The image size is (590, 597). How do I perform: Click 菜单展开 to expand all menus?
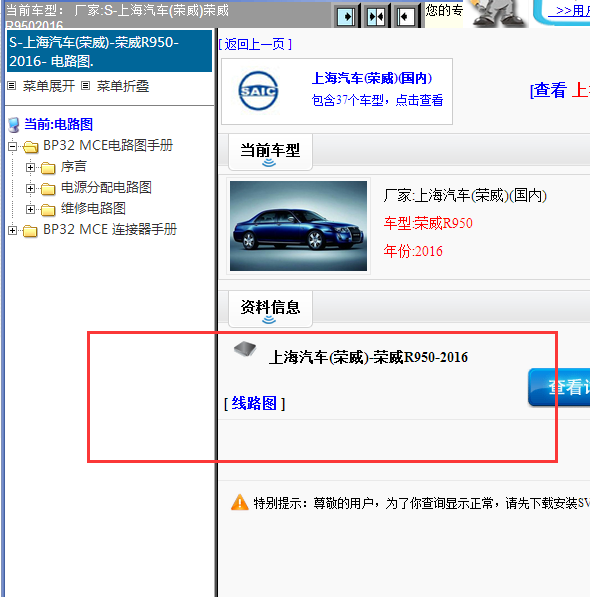tap(49, 86)
